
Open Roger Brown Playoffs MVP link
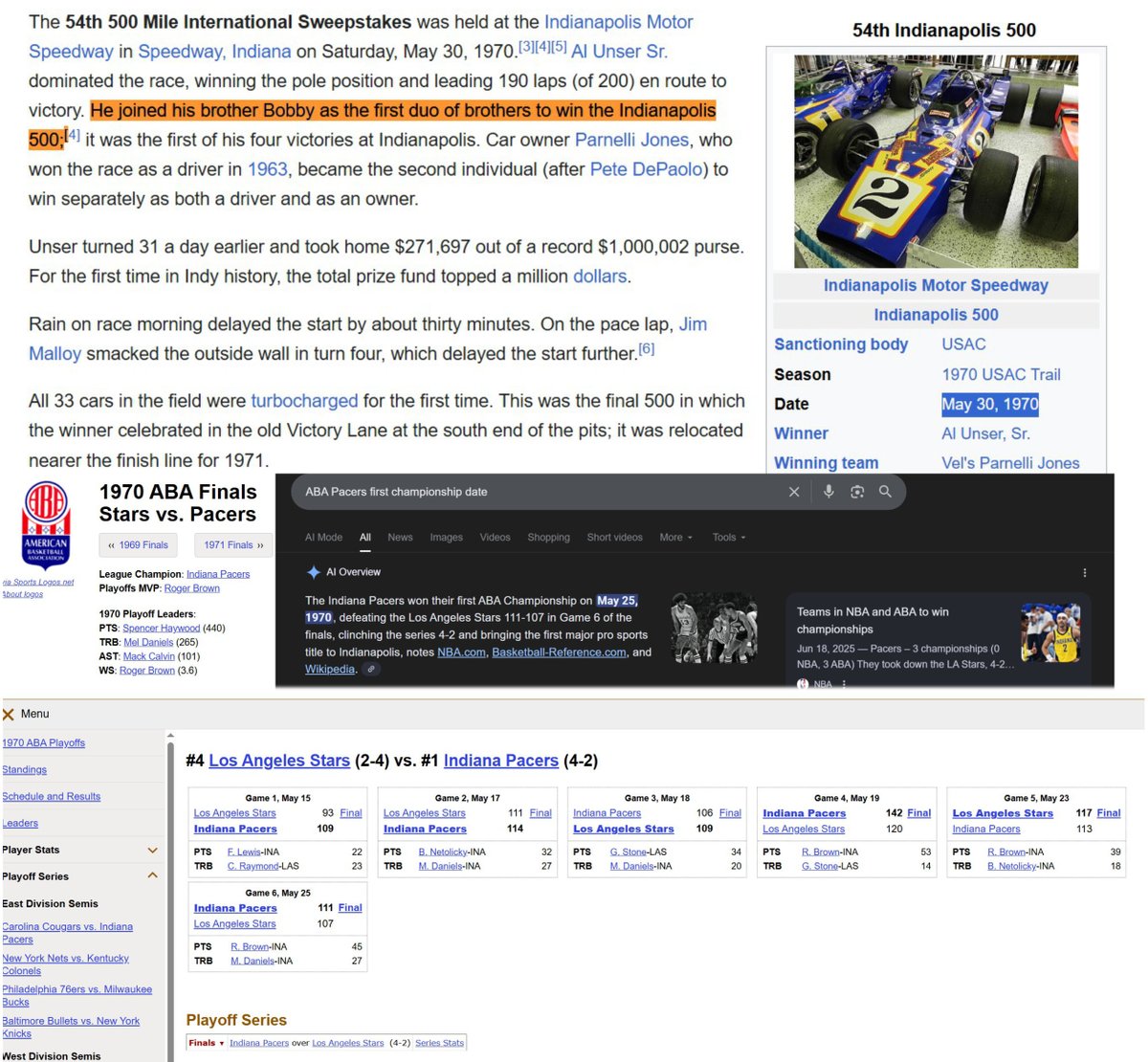pyautogui.click(x=191, y=588)
